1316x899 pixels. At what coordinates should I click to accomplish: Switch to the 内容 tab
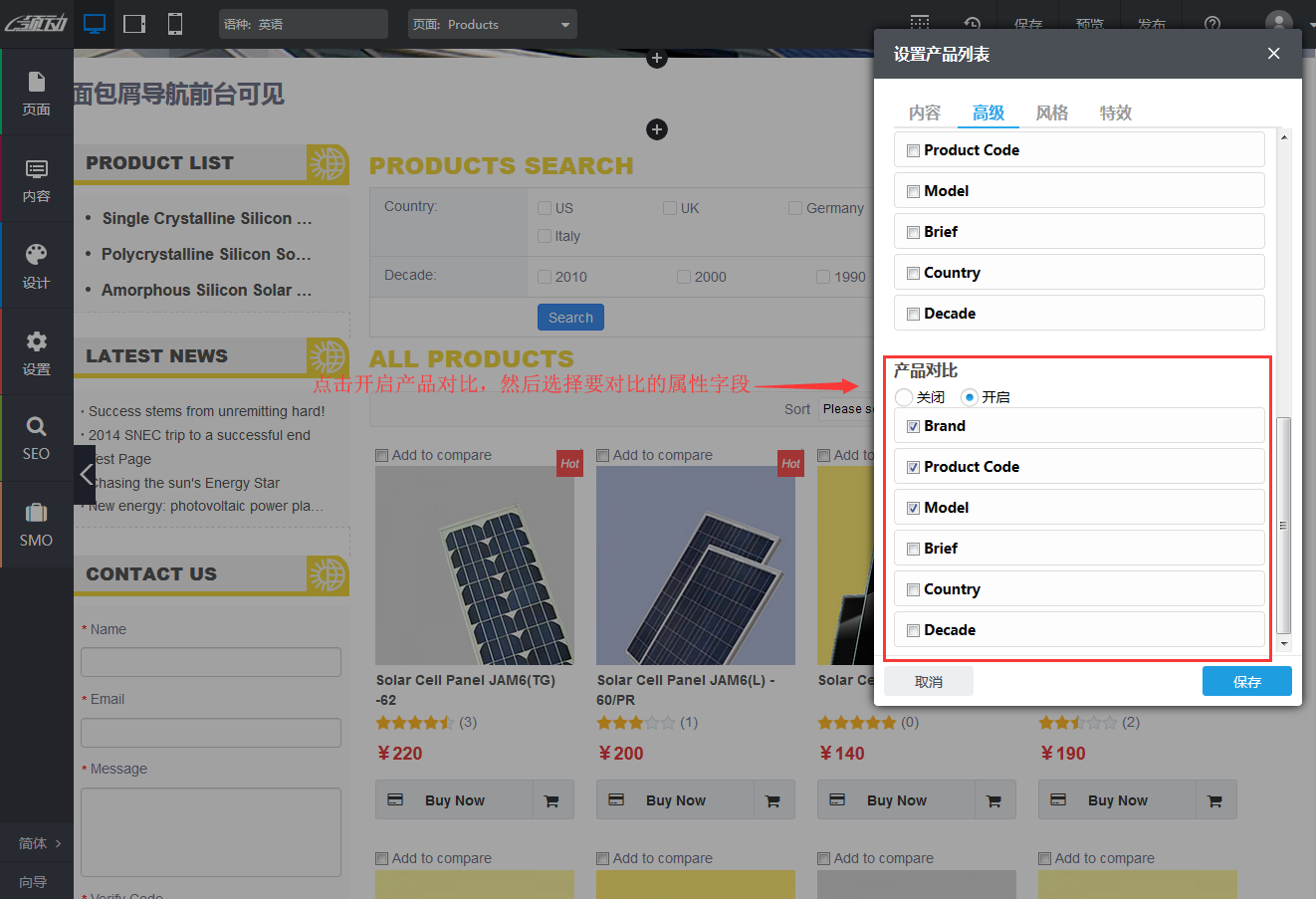pyautogui.click(x=924, y=112)
